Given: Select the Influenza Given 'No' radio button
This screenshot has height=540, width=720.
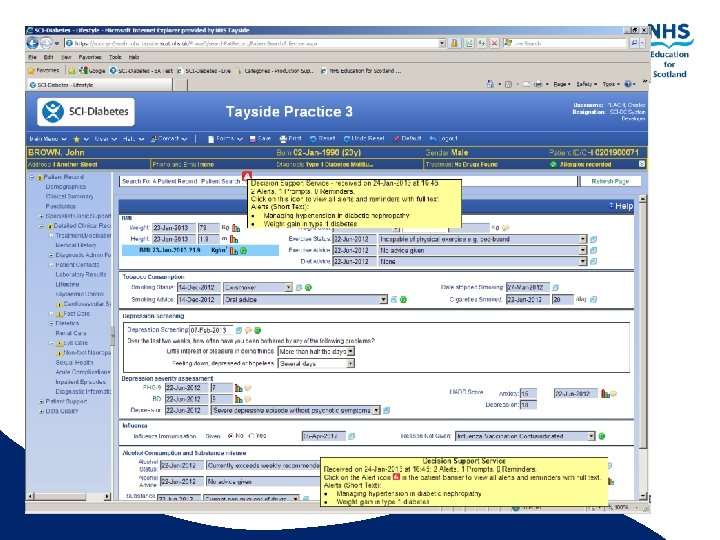Looking at the screenshot, I should [x=231, y=436].
